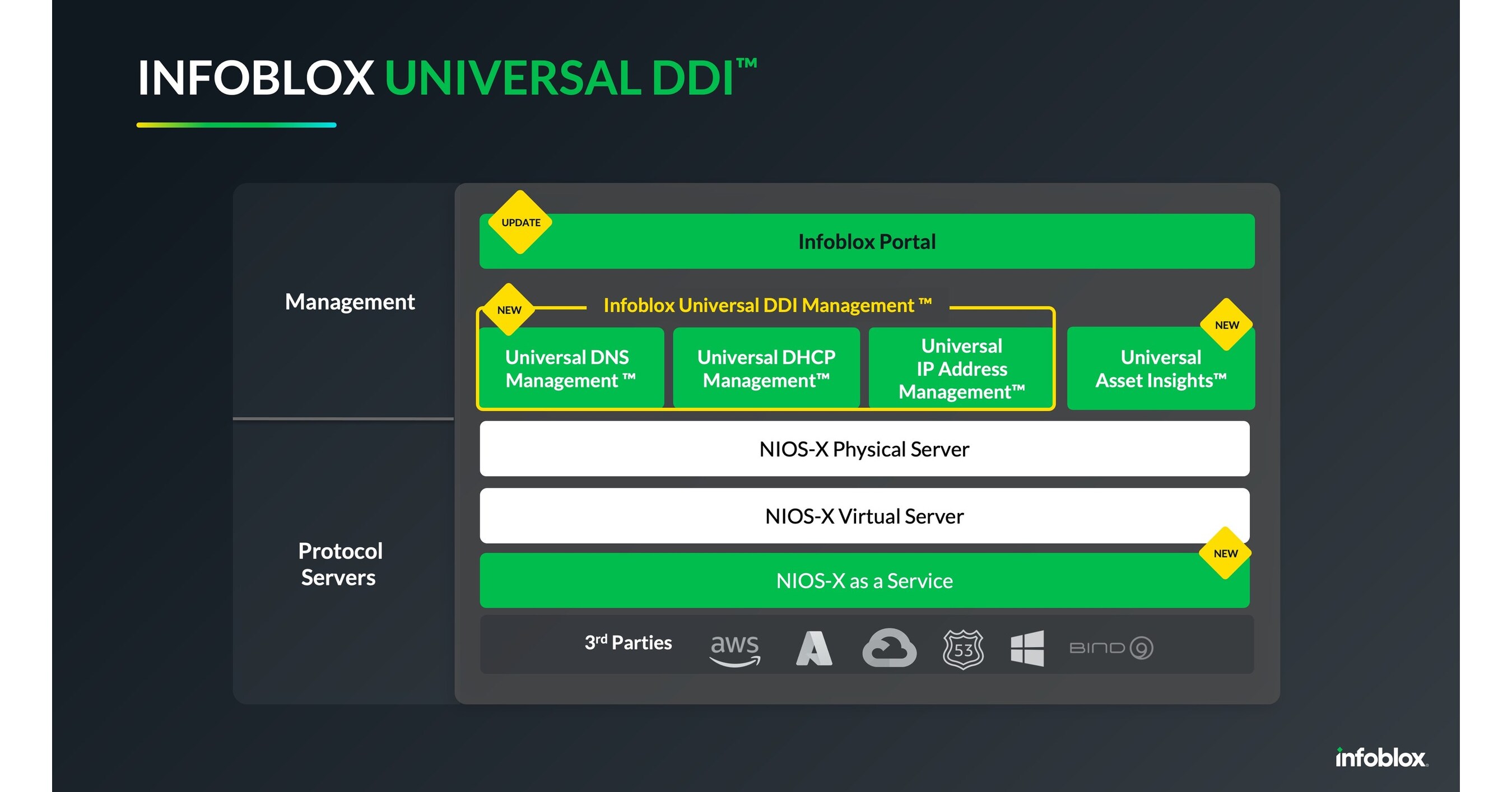Click the Universal DNS Management box
Image resolution: width=1512 pixels, height=792 pixels.
(571, 369)
